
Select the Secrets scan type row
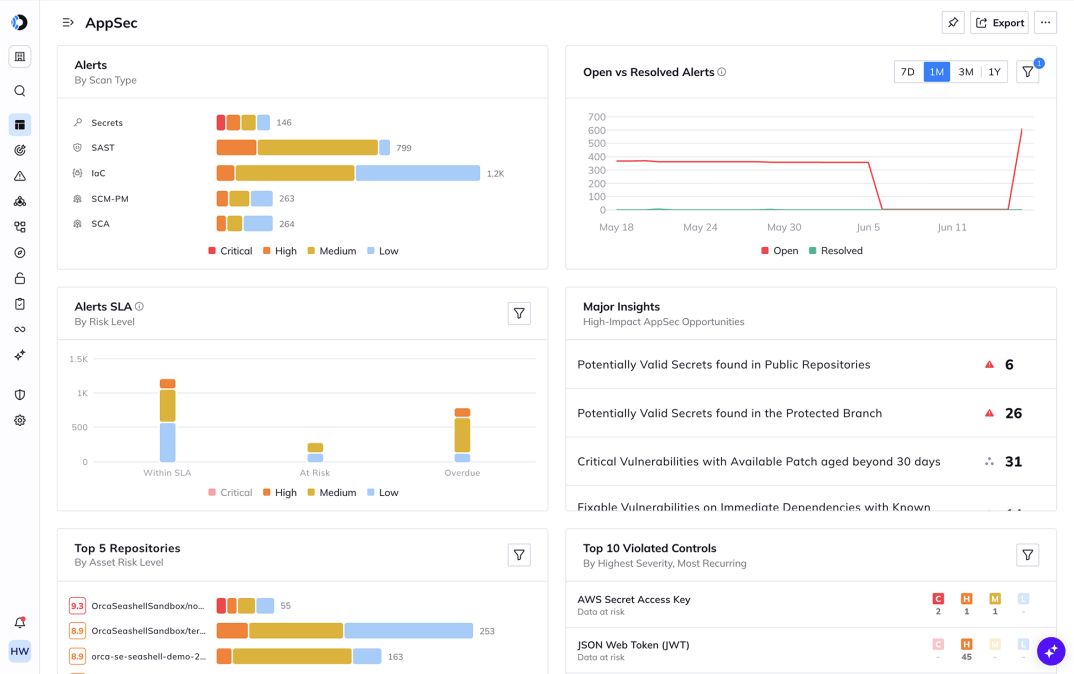pos(302,123)
